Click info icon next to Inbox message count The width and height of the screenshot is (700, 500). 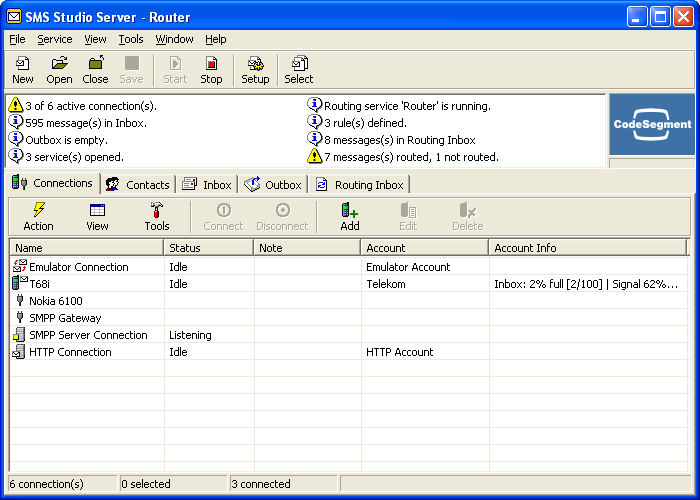click(x=16, y=122)
